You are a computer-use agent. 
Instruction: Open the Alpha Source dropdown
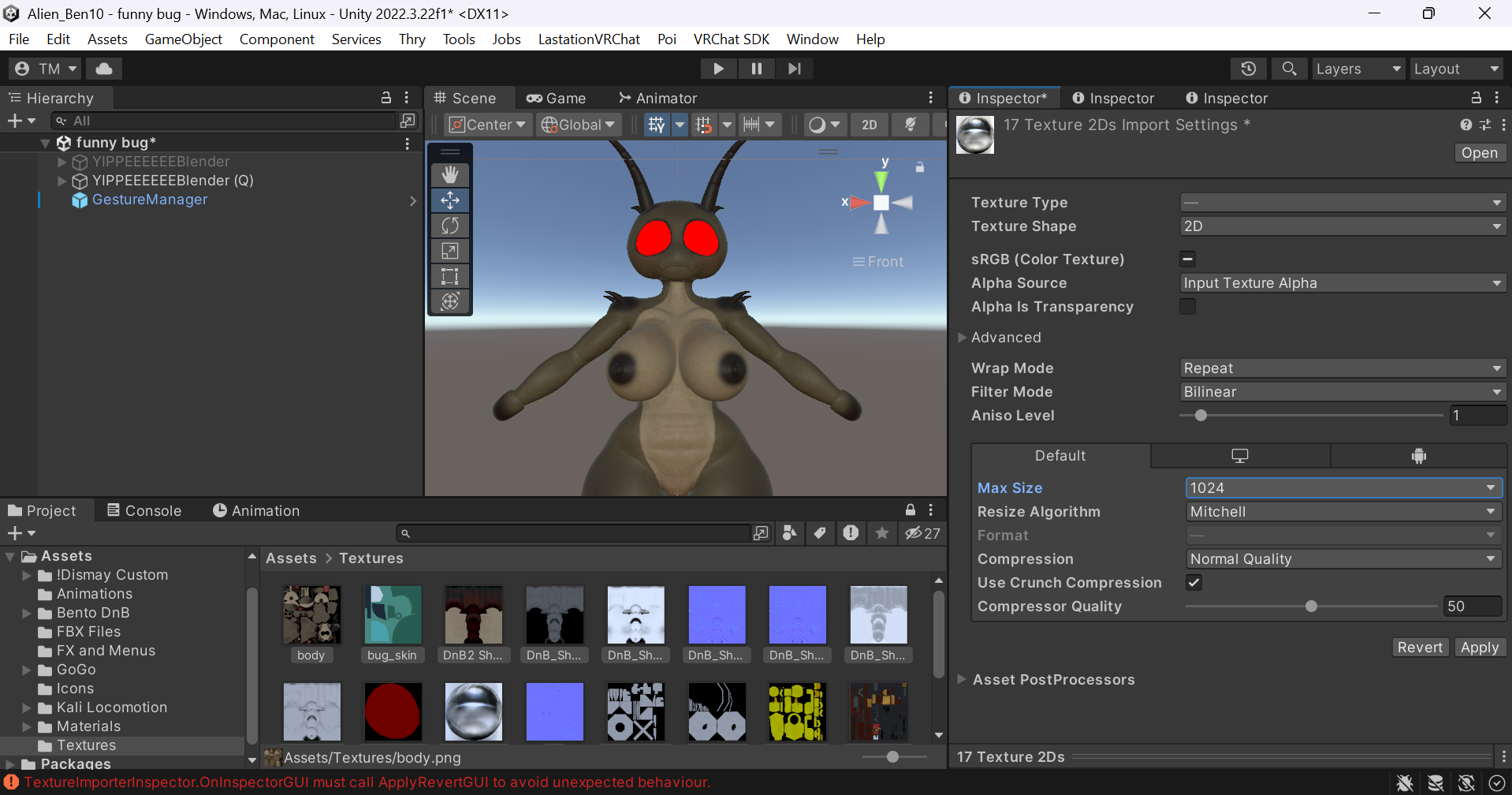[x=1343, y=283]
